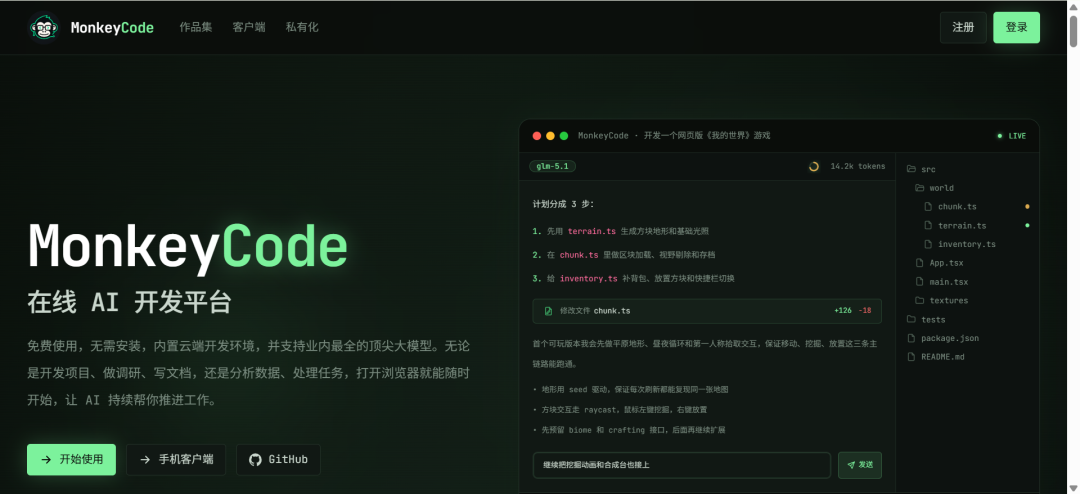The height and width of the screenshot is (494, 1080).
Task: Click the file icon beside README.md
Action: [x=911, y=357]
